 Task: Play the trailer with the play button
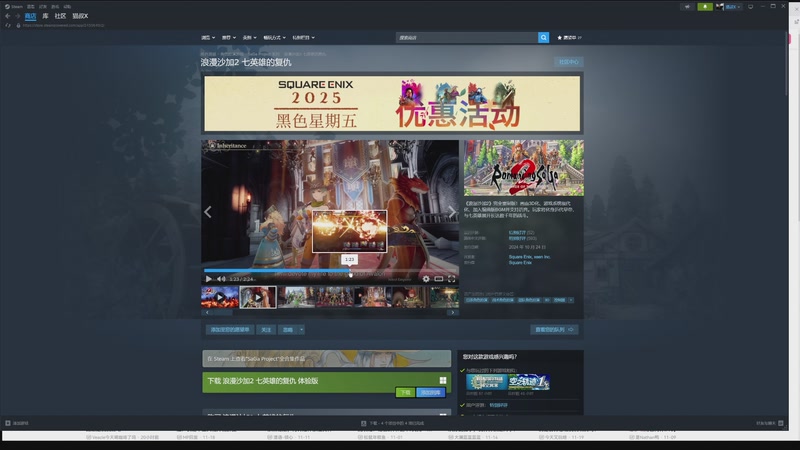click(208, 279)
